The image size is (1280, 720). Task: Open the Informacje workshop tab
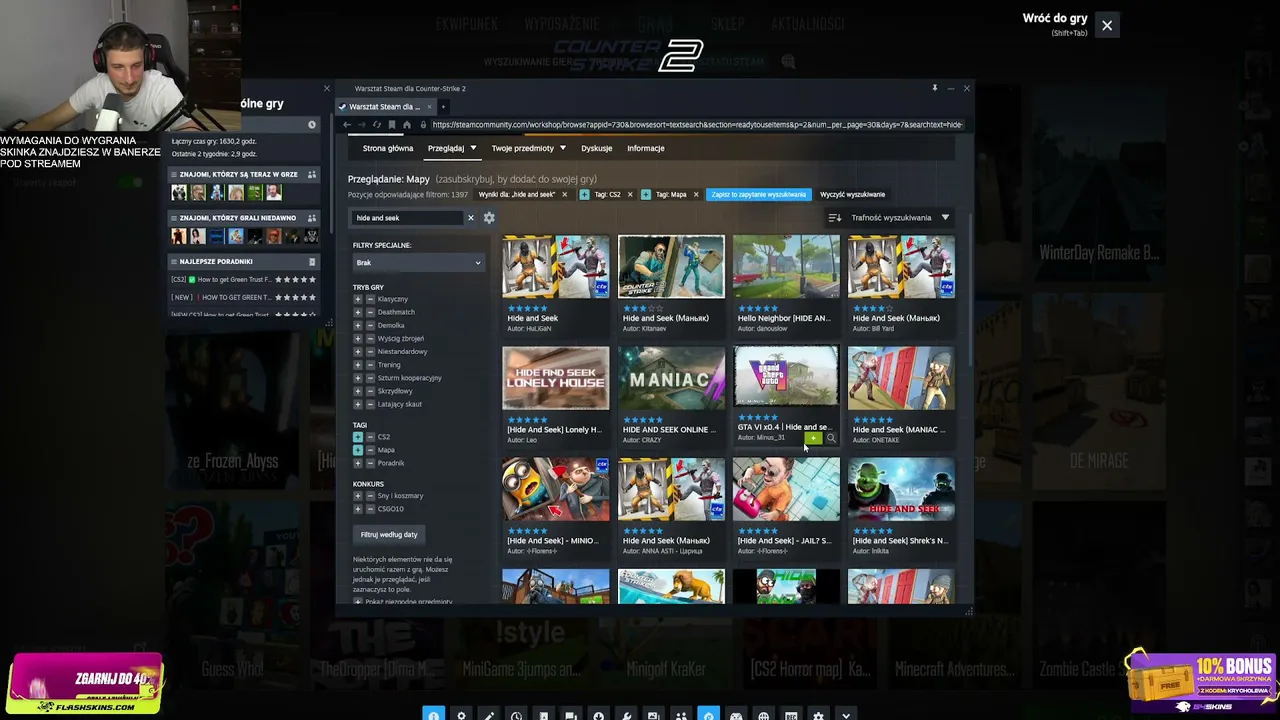[645, 148]
